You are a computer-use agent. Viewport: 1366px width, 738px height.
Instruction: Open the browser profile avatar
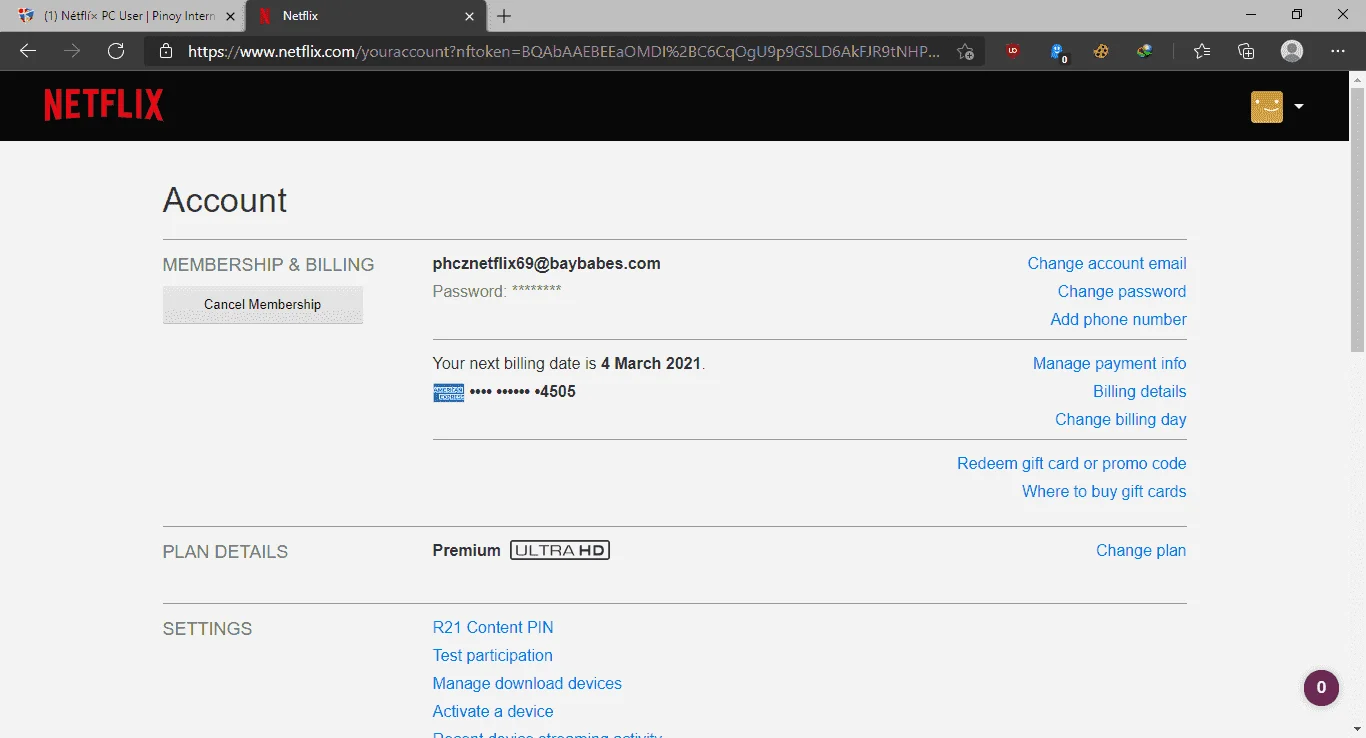pyautogui.click(x=1292, y=51)
